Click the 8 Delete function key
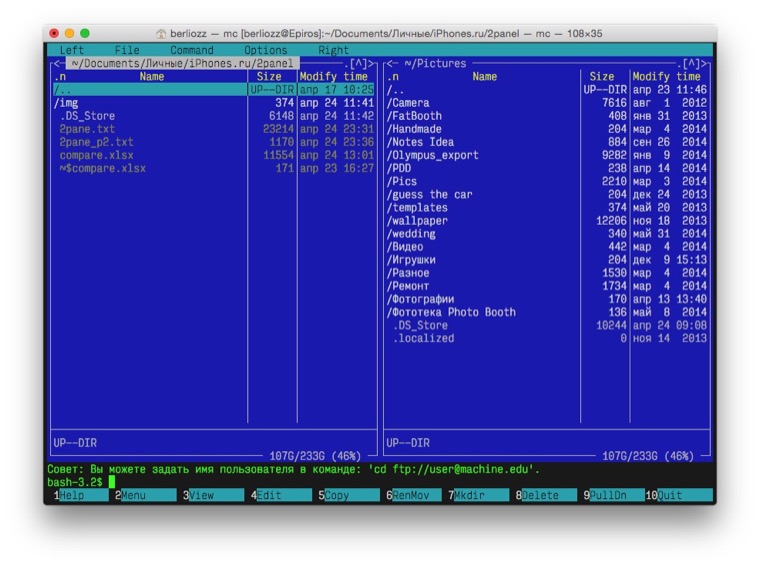Screen dimensions: 760x567 pos(546,495)
